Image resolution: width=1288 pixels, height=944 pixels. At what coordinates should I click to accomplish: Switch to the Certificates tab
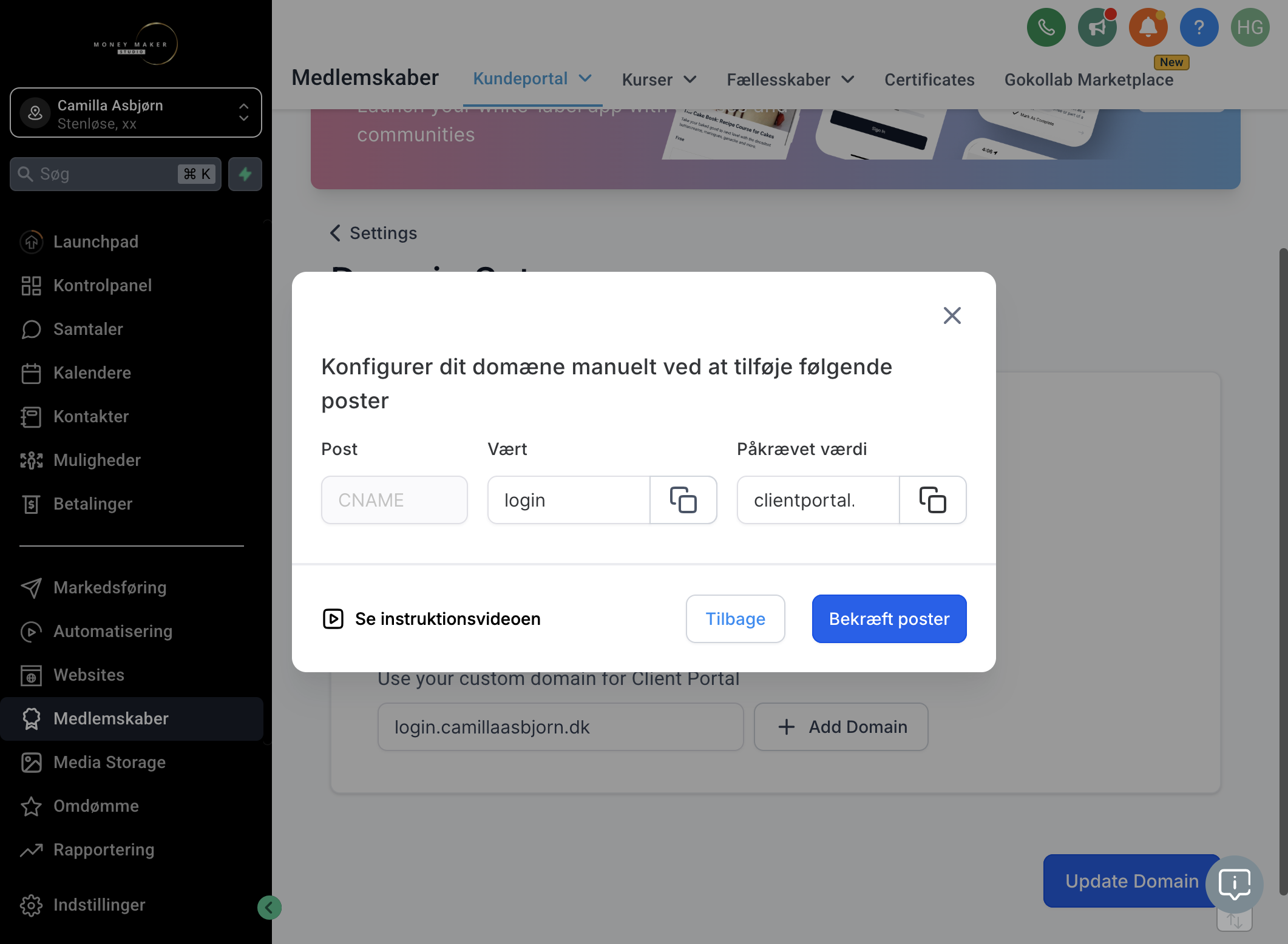929,79
